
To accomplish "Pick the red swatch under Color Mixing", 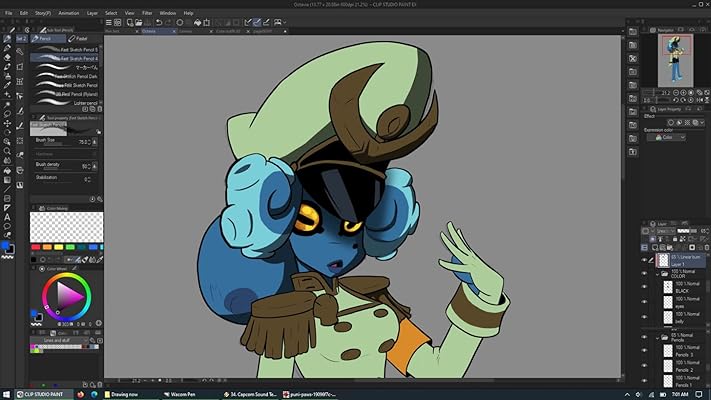I will tap(37, 247).
